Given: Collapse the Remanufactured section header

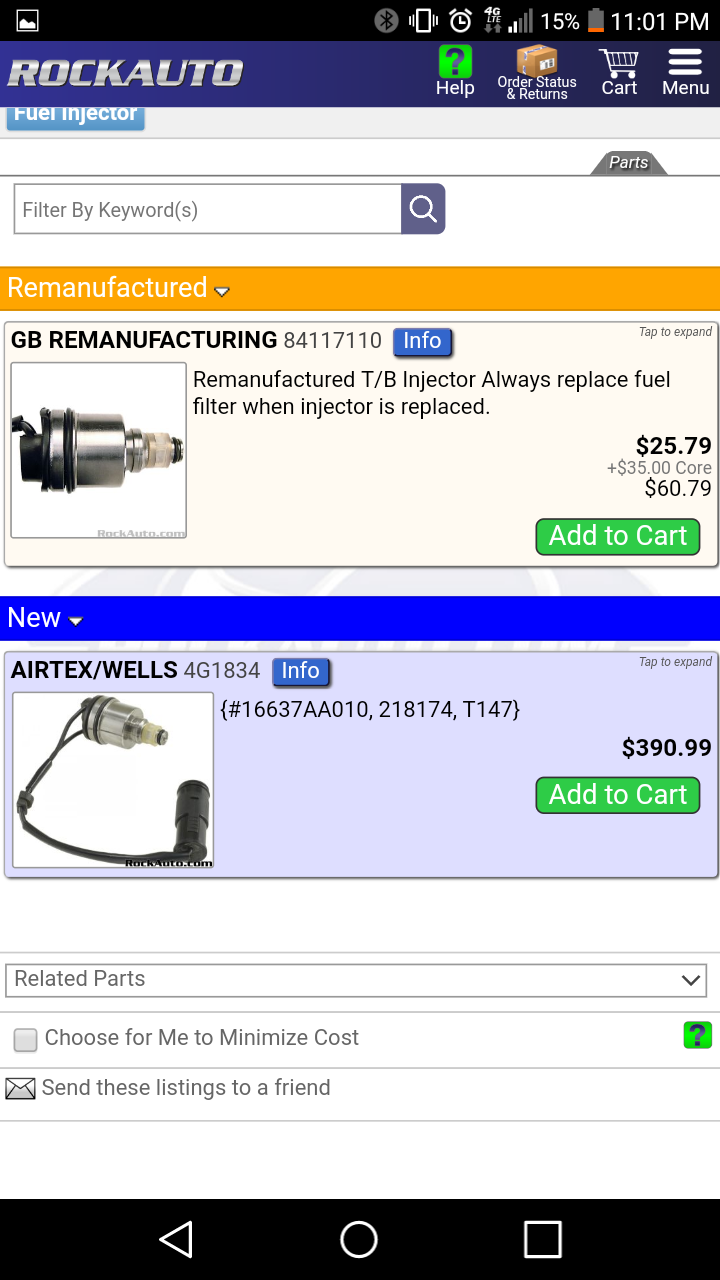Looking at the screenshot, I should pos(120,289).
